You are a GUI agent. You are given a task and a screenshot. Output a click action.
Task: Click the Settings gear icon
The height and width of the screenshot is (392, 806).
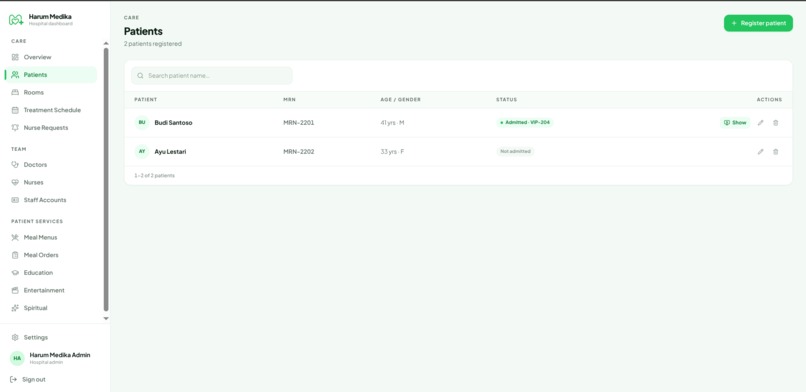pos(15,338)
